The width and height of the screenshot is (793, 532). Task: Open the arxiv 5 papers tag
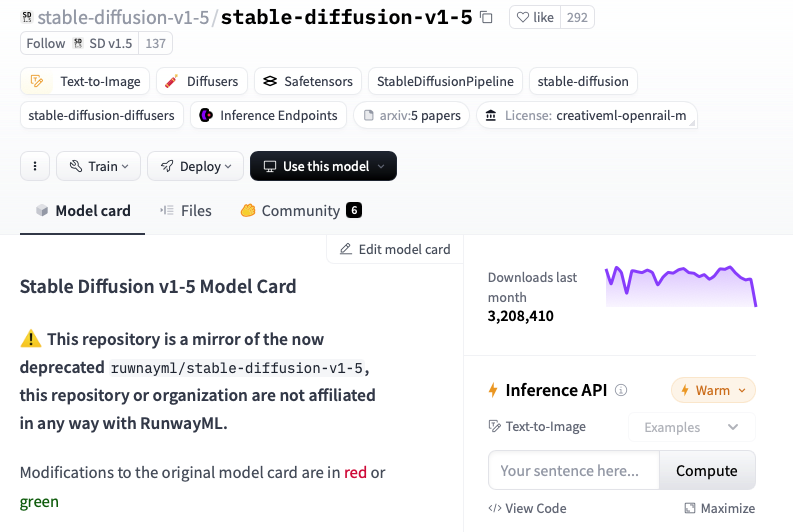click(x=411, y=115)
